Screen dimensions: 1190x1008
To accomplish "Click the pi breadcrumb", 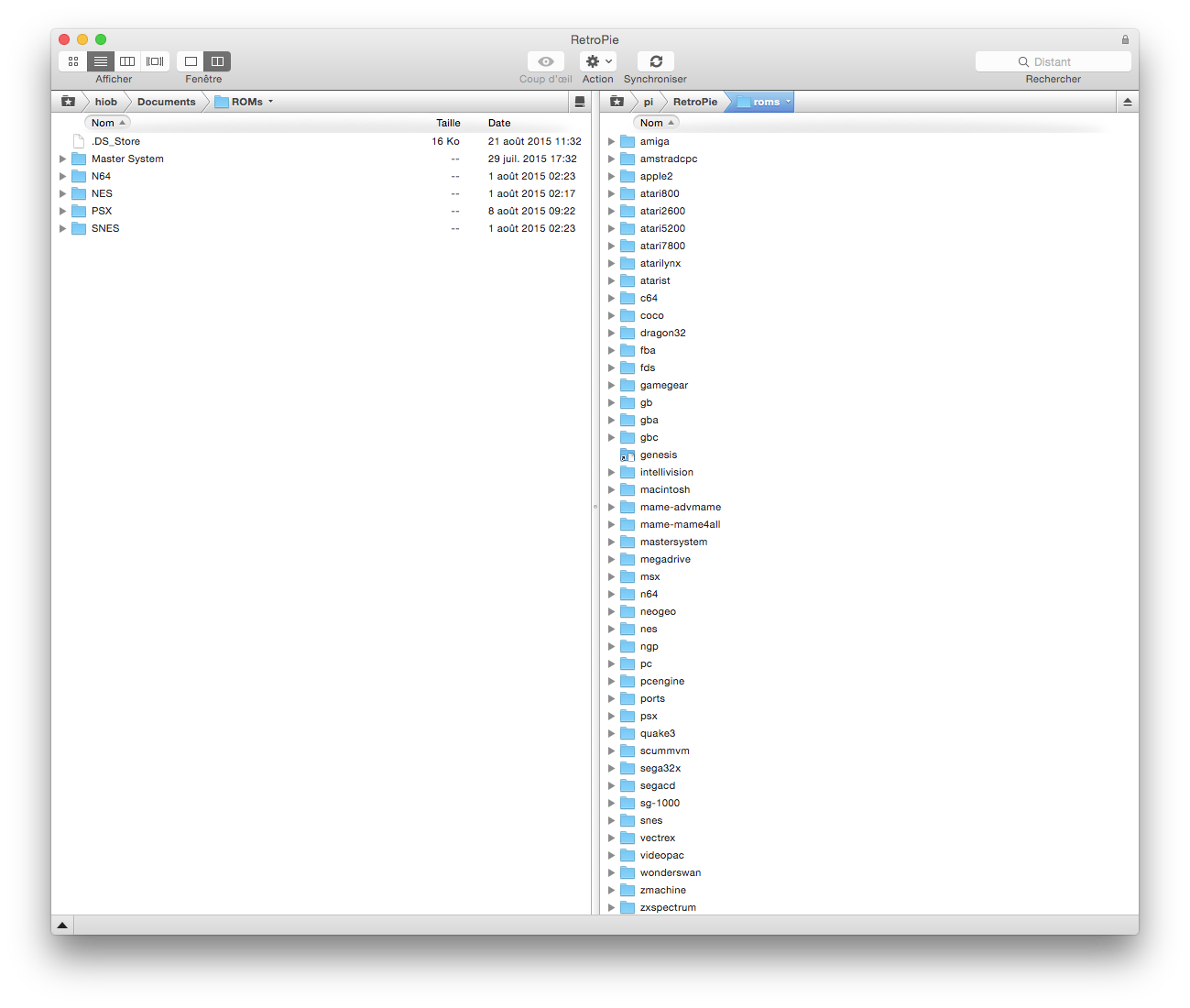I will point(649,102).
